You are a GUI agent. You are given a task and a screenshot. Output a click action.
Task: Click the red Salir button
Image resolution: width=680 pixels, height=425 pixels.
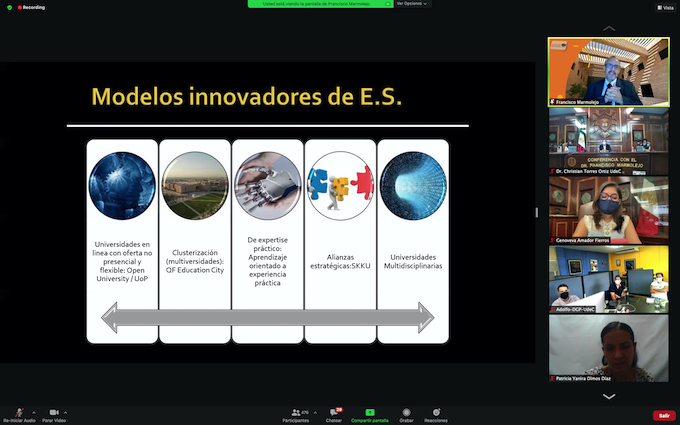664,415
